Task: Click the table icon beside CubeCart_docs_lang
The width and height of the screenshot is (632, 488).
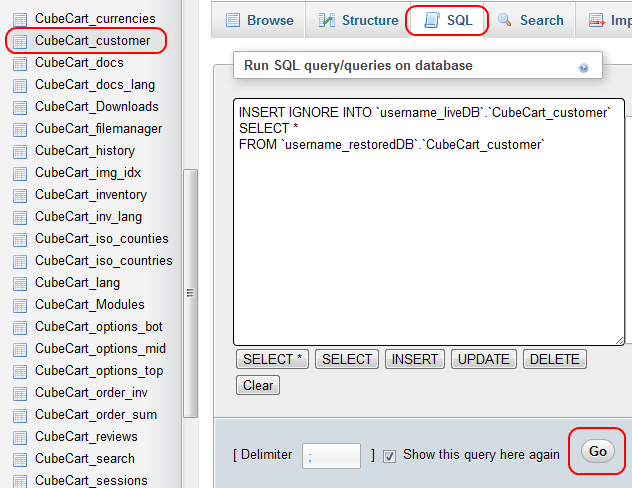Action: [20, 85]
